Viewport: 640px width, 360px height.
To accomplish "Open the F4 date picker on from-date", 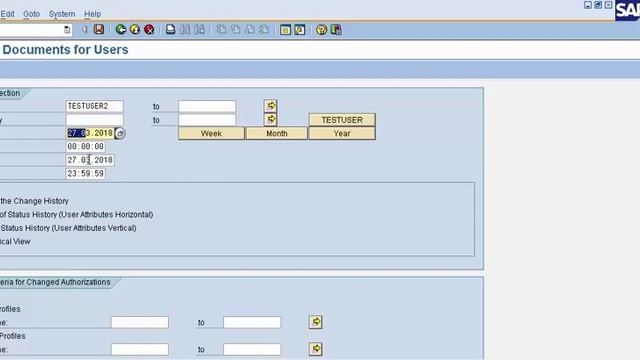I will [x=120, y=133].
